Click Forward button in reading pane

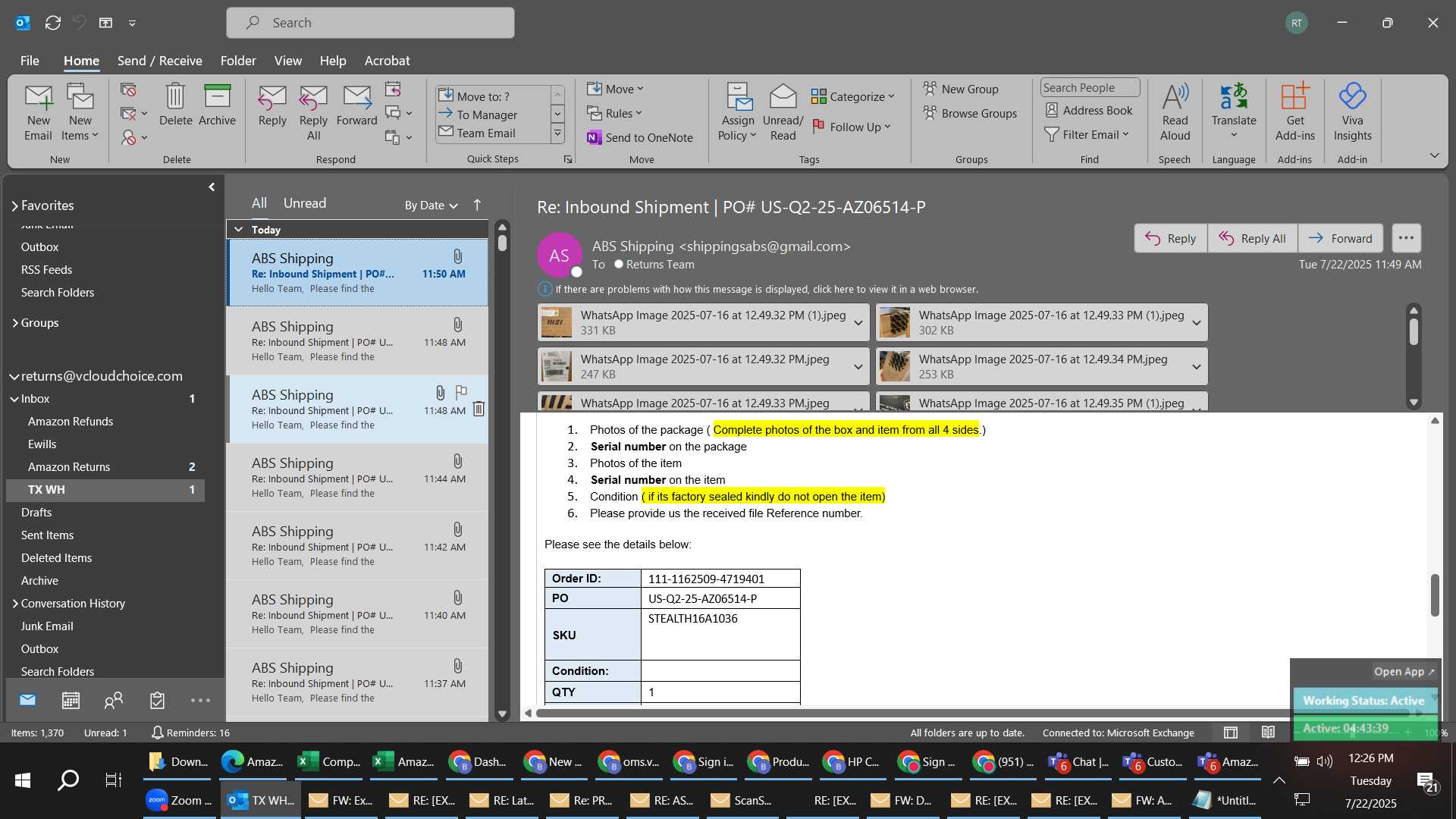tap(1340, 238)
